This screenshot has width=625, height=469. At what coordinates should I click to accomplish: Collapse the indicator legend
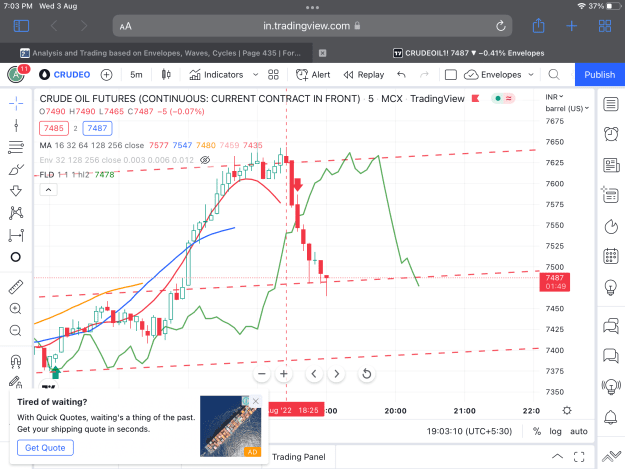[48, 190]
